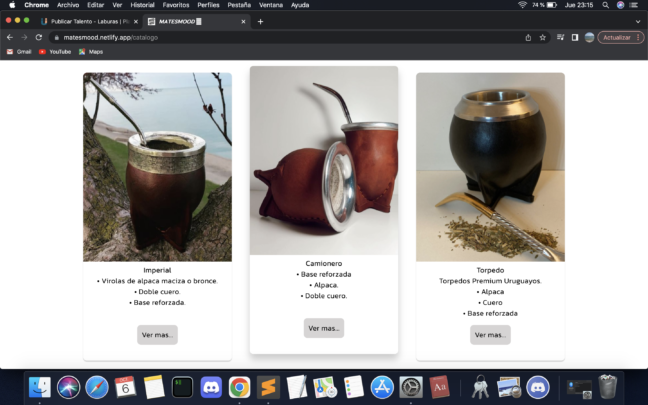This screenshot has width=648, height=405.
Task: Open App Store from the dock
Action: [382, 387]
